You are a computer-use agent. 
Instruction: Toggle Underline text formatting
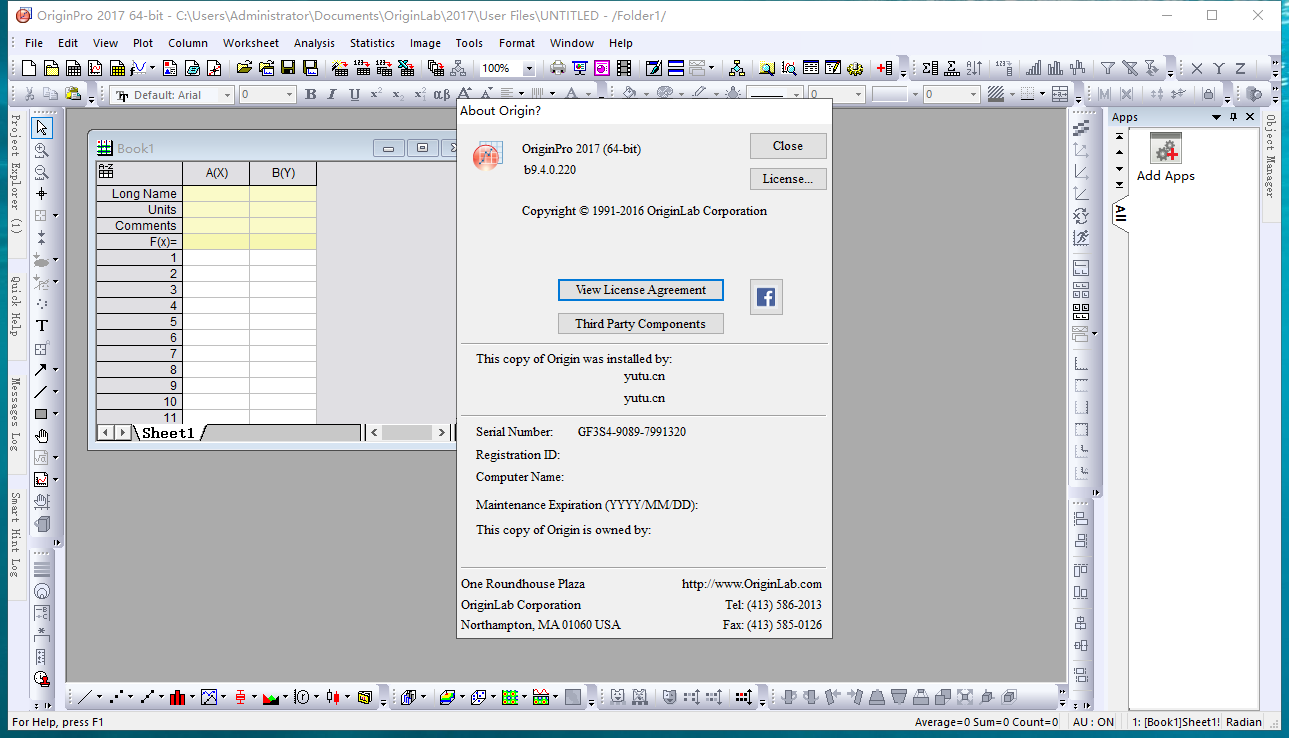354,95
